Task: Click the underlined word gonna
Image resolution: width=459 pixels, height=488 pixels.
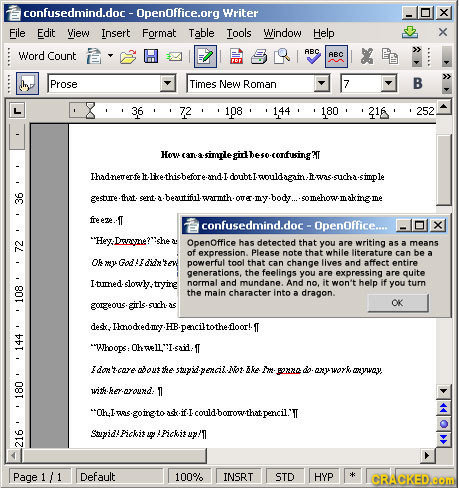Action: [289, 370]
